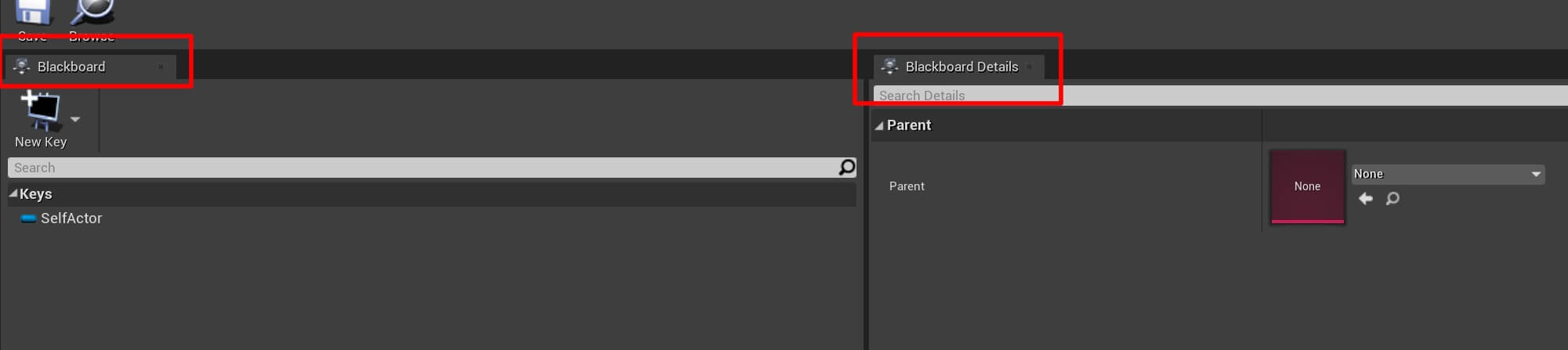Click the Parent asset thumbnail showing None
Image resolution: width=1568 pixels, height=350 pixels.
tap(1307, 186)
